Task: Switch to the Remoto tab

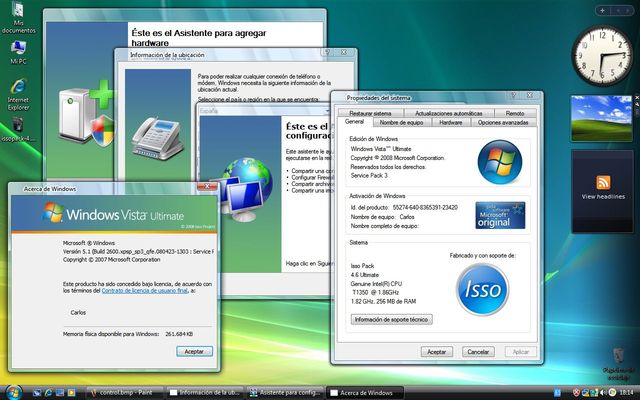Action: [515, 113]
